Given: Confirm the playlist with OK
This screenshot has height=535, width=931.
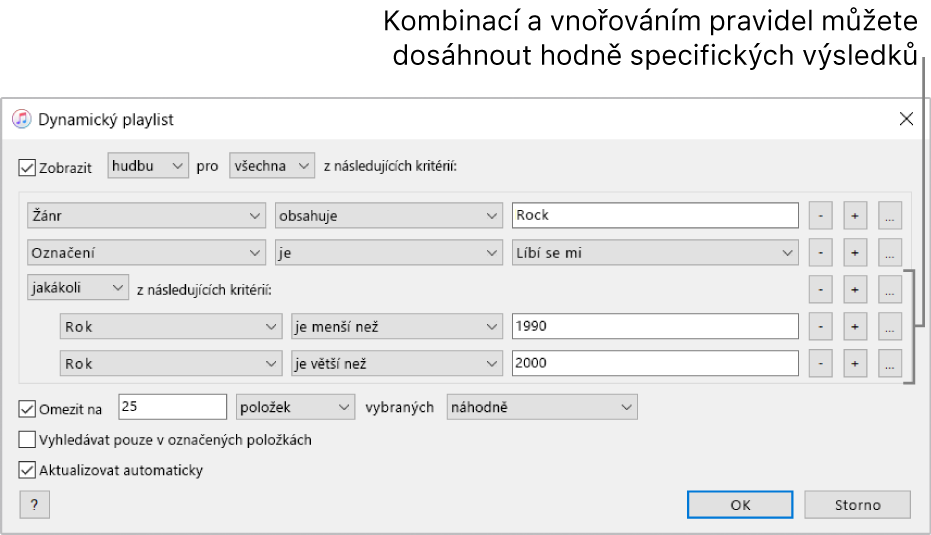Looking at the screenshot, I should [740, 505].
